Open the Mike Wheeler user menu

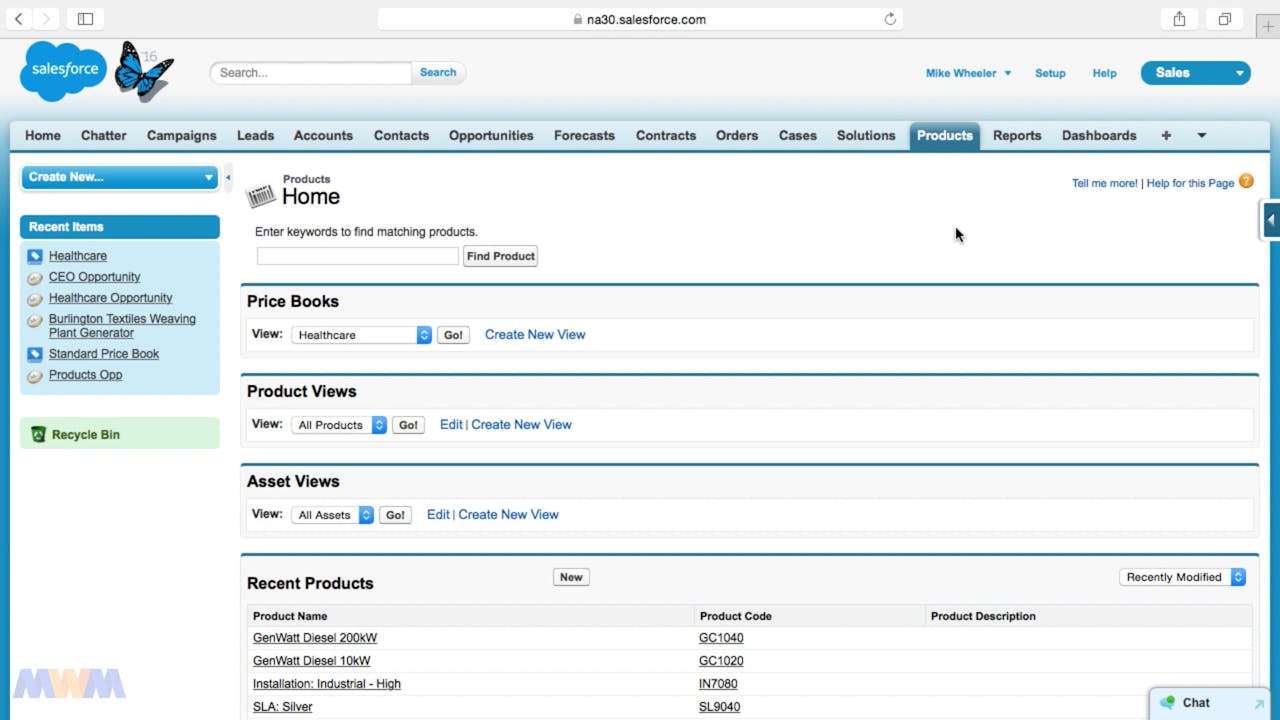[x=968, y=73]
